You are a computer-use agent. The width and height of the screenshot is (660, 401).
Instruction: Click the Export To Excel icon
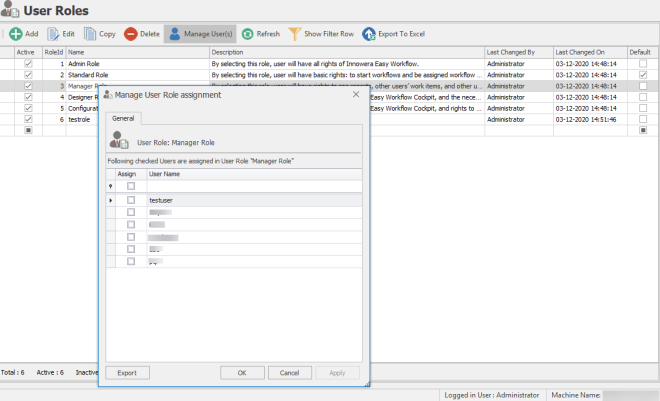[x=369, y=34]
